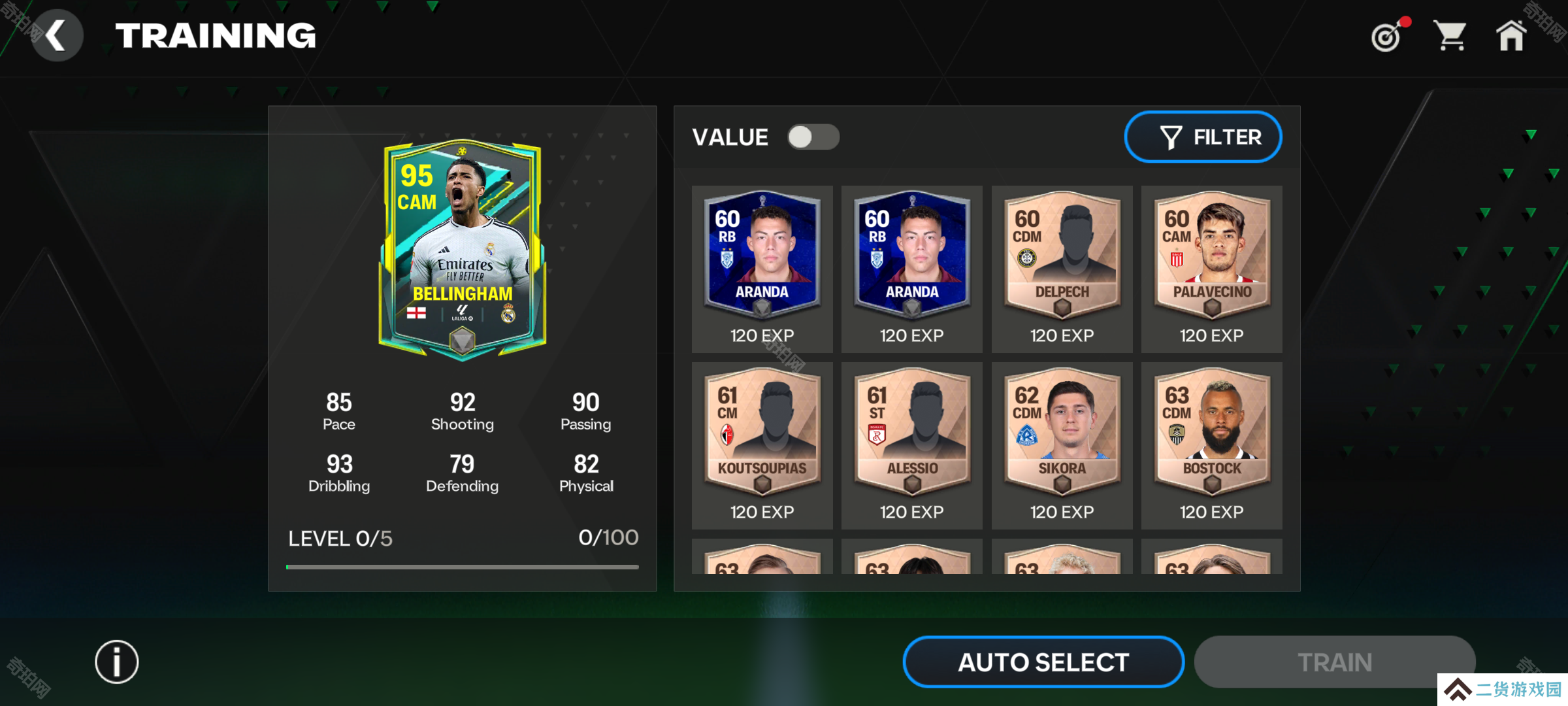Pick the Alessio 61 ST card
Screen dimensions: 1568x706
(912, 446)
